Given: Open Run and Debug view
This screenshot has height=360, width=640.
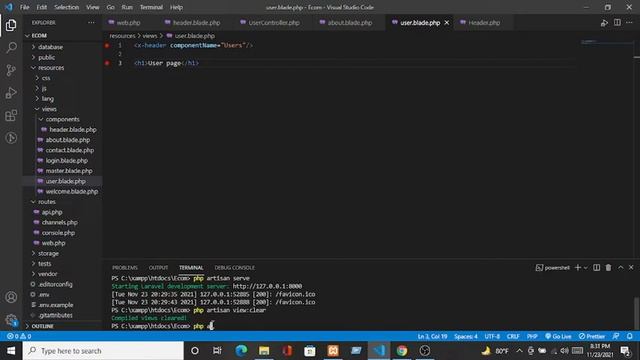Looking at the screenshot, I should tap(11, 93).
